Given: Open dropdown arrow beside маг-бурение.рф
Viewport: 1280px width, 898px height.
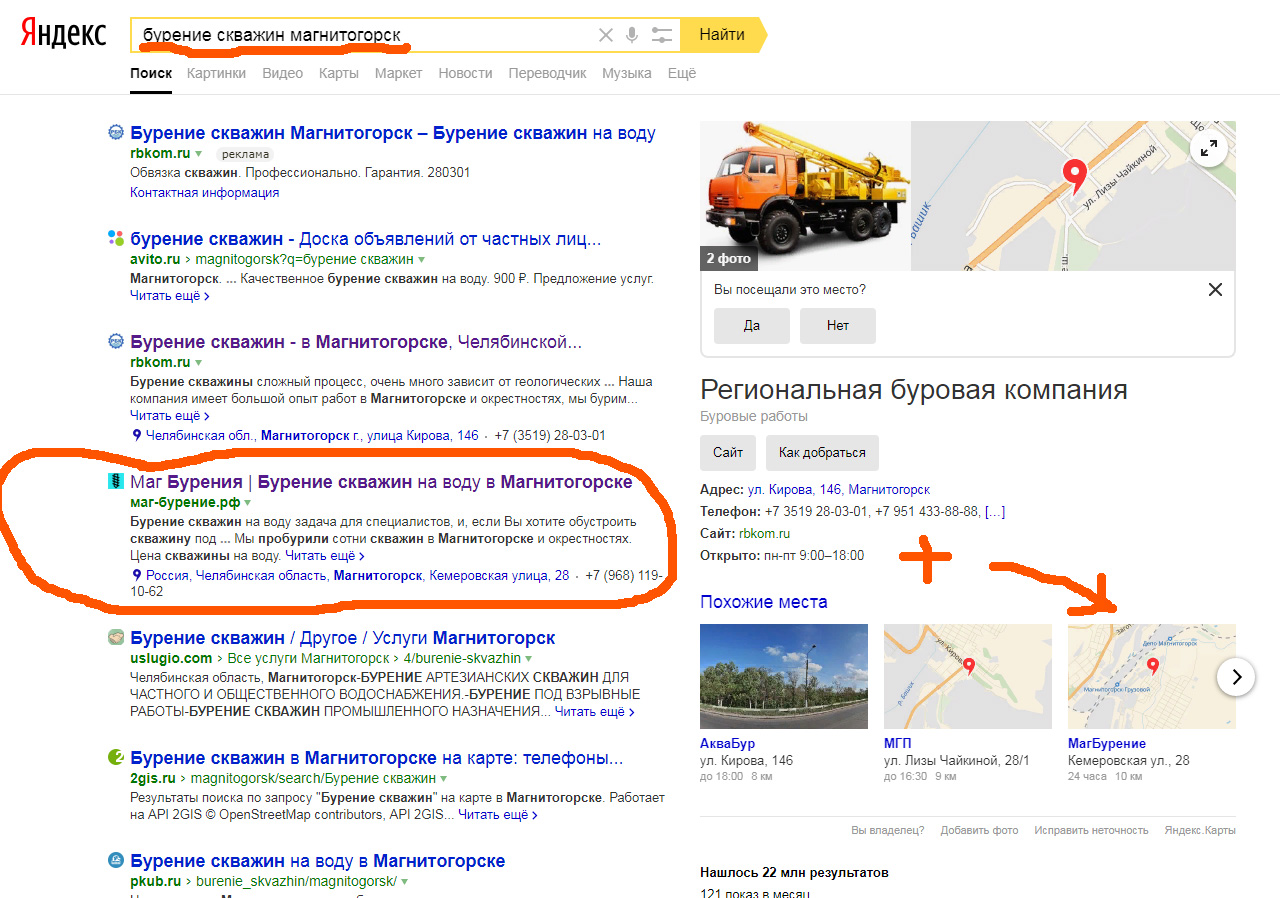Looking at the screenshot, I should (x=248, y=503).
